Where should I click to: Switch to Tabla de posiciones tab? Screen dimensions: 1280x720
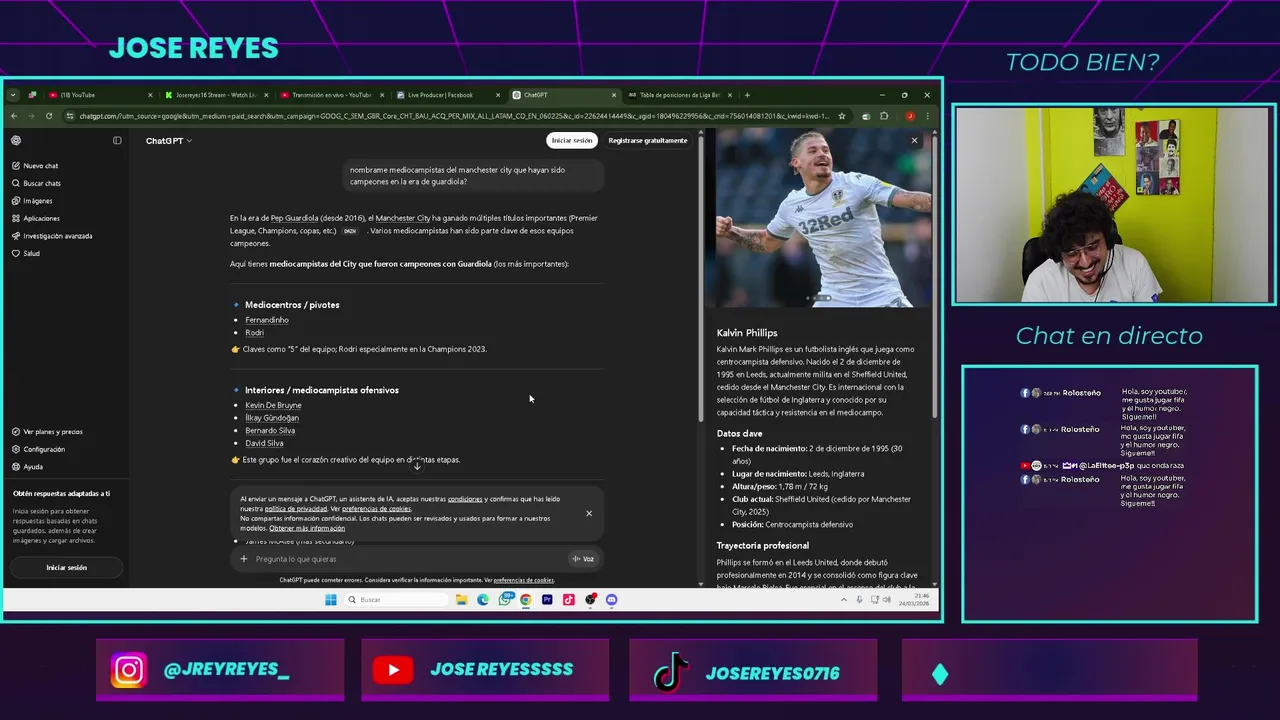pos(680,95)
